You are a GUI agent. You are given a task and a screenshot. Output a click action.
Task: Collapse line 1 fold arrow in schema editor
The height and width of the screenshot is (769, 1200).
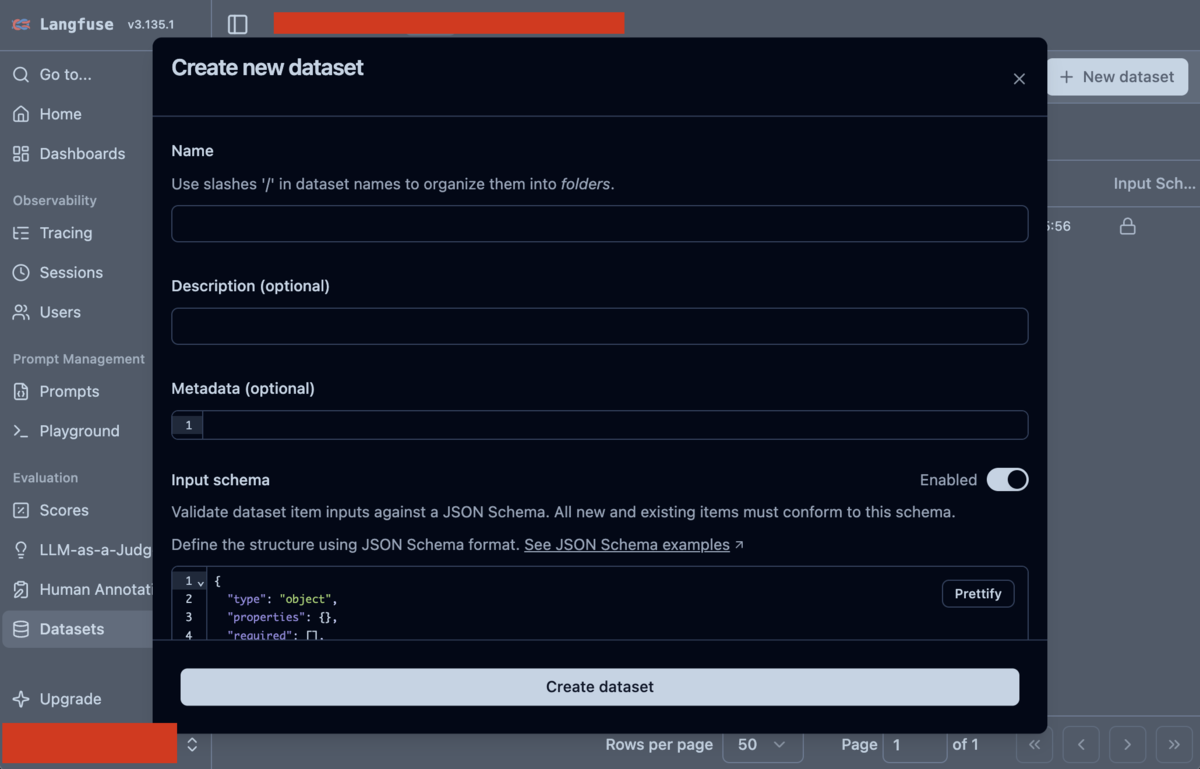pos(201,582)
